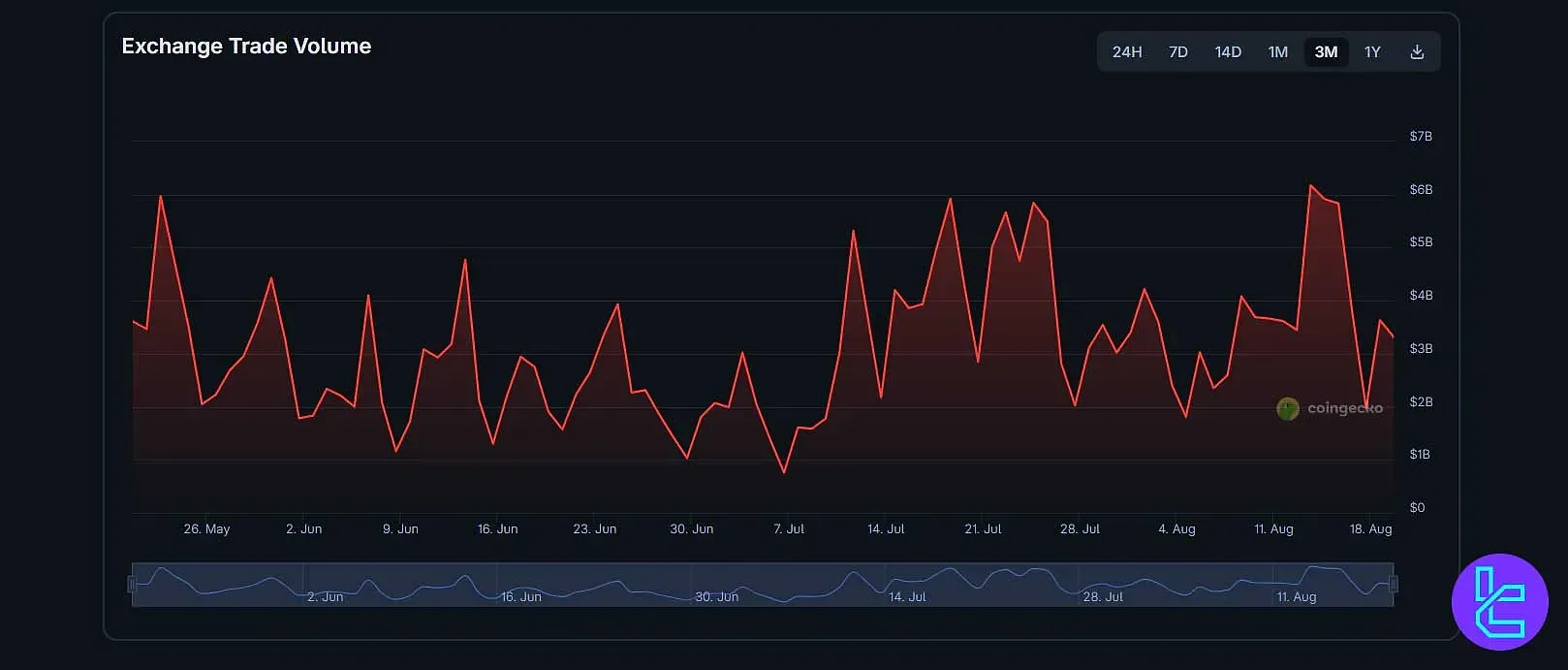Click the $7B y-axis label
This screenshot has width=1568, height=670.
point(1420,137)
